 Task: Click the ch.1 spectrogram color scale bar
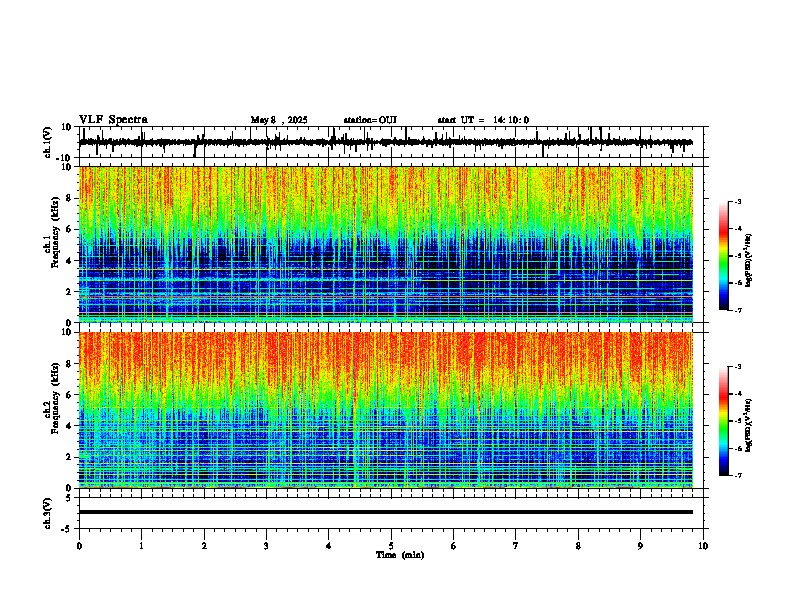(x=724, y=256)
